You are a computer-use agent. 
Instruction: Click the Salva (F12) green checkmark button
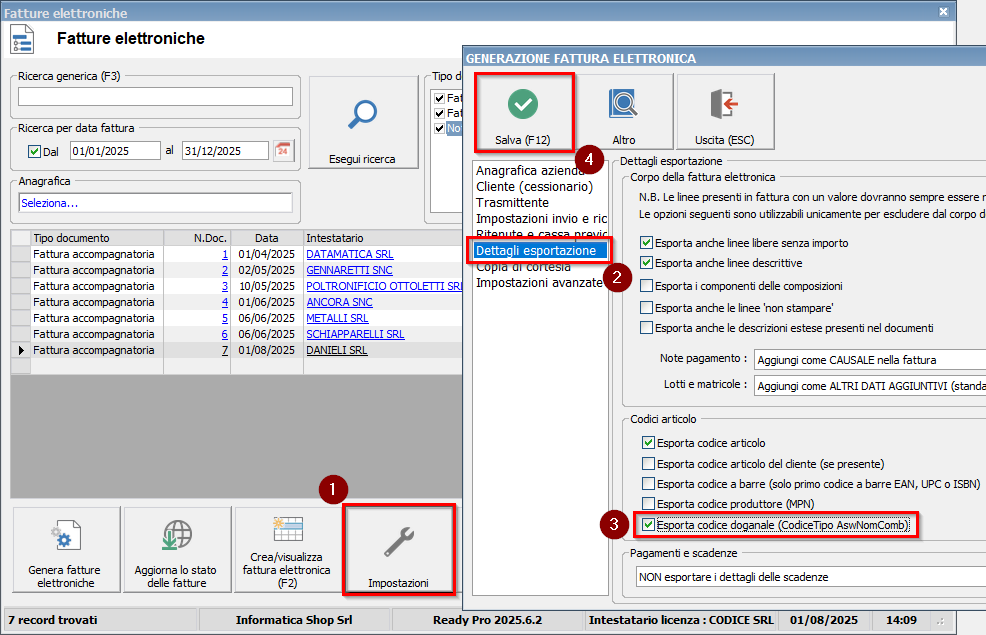(523, 112)
